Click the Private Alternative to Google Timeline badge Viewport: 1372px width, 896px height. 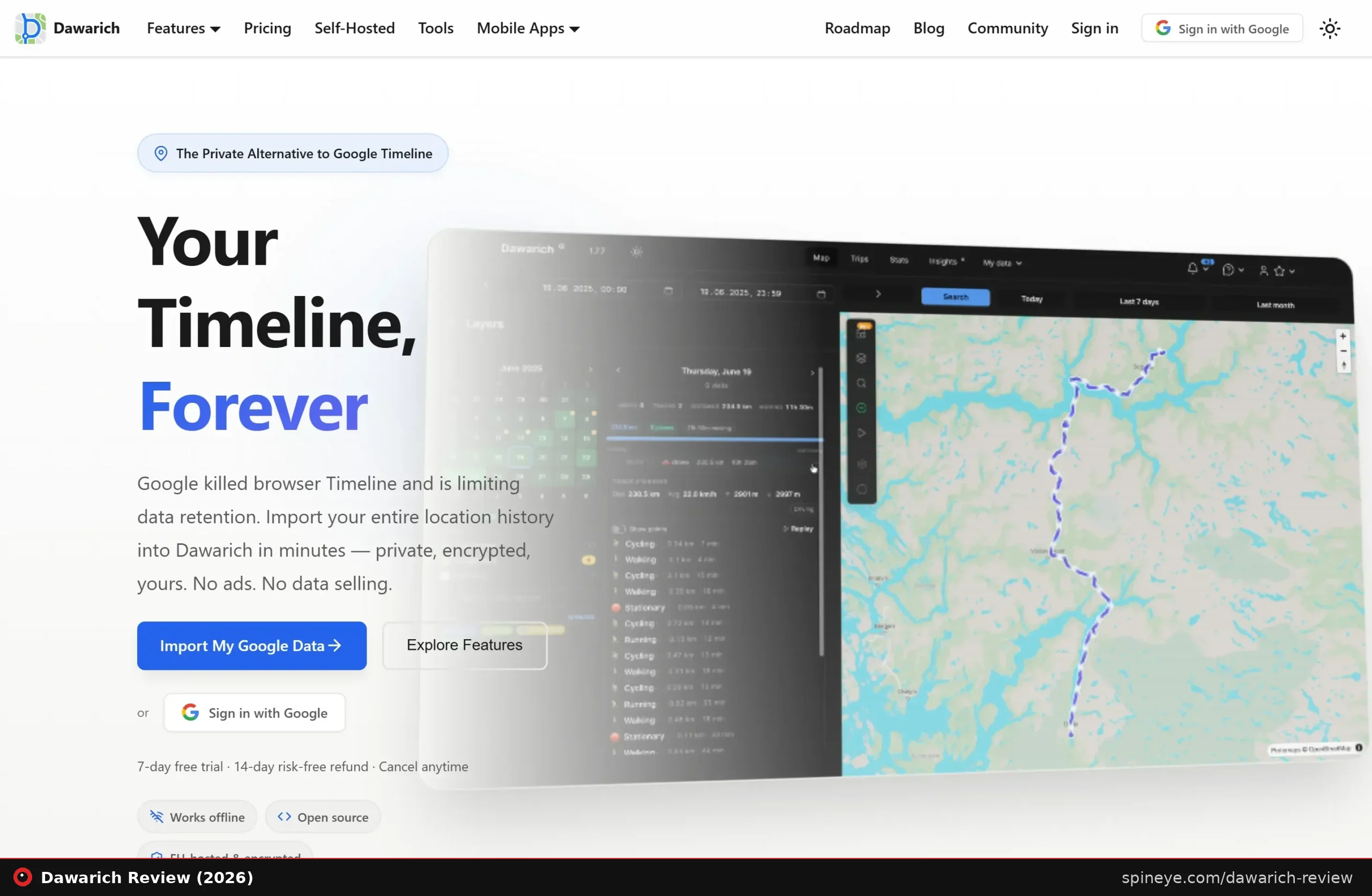293,153
